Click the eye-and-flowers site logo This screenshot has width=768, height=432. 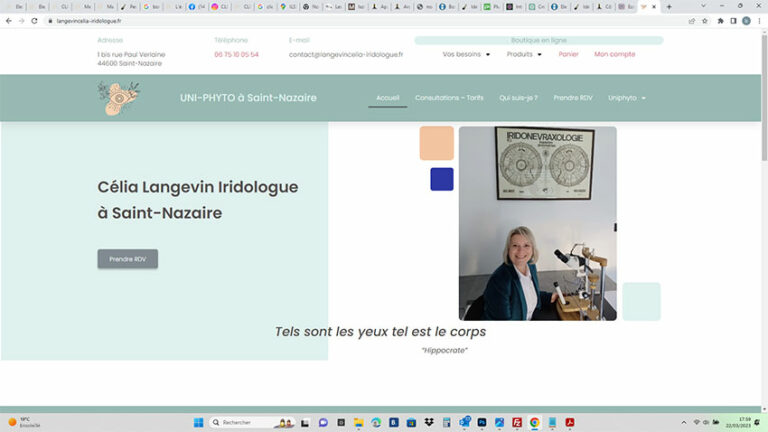tap(118, 98)
